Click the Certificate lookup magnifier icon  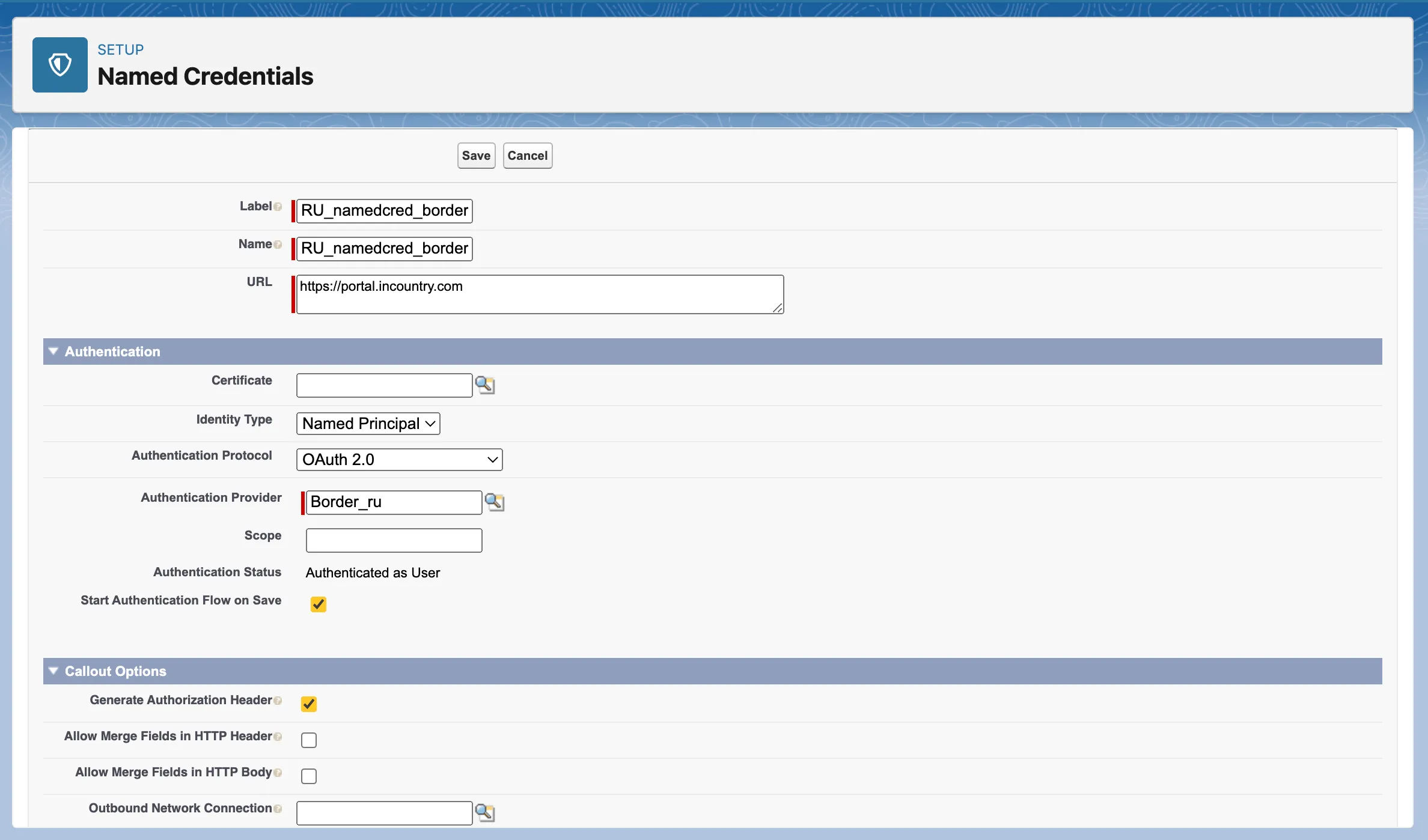tap(484, 385)
